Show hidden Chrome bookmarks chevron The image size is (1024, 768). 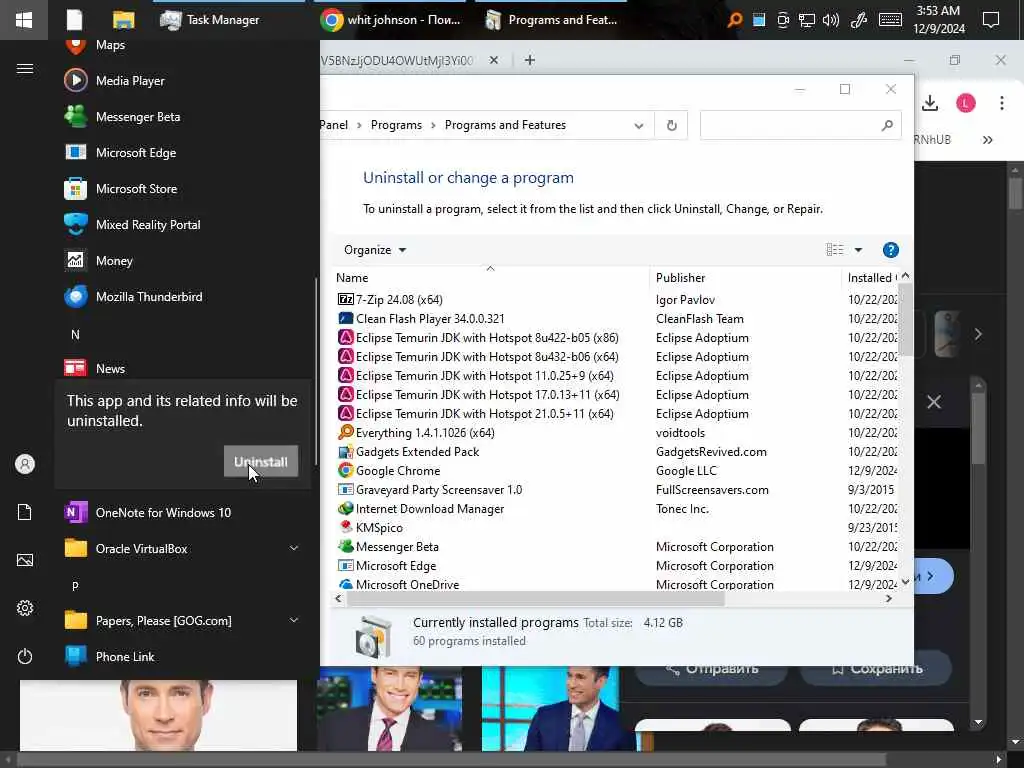click(x=987, y=140)
